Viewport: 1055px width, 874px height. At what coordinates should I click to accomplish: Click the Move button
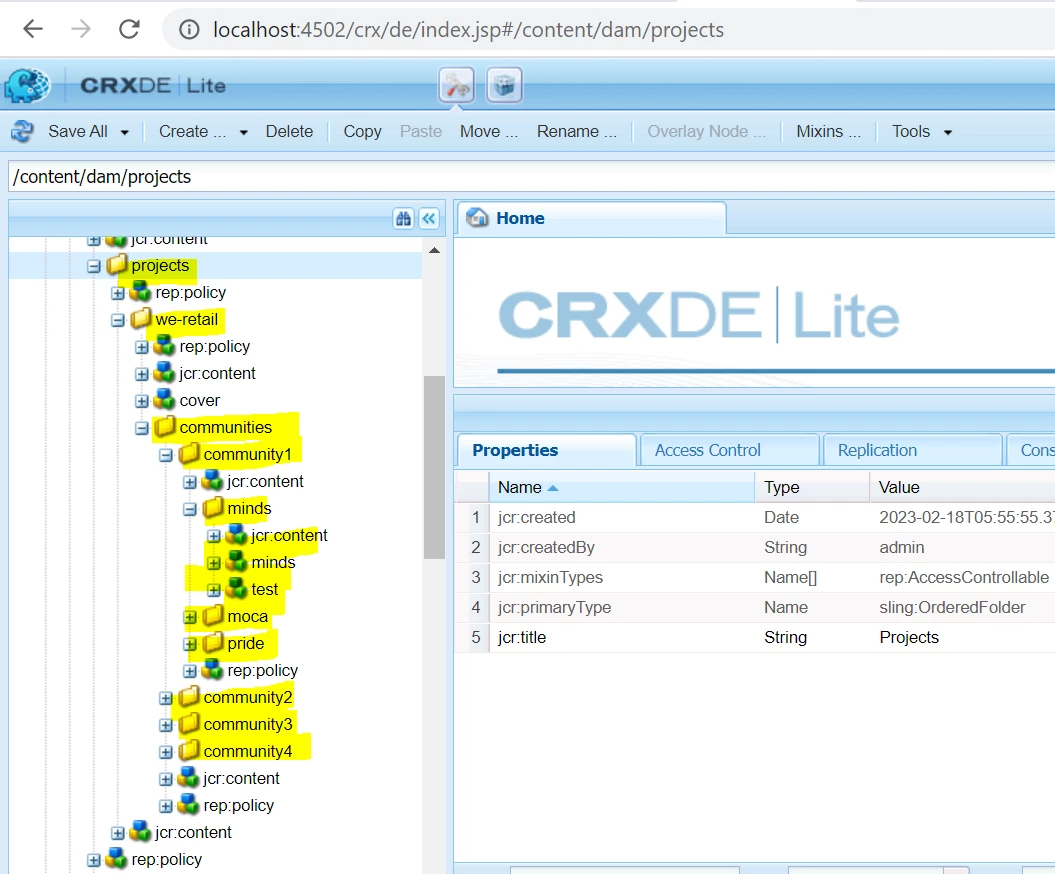point(489,131)
